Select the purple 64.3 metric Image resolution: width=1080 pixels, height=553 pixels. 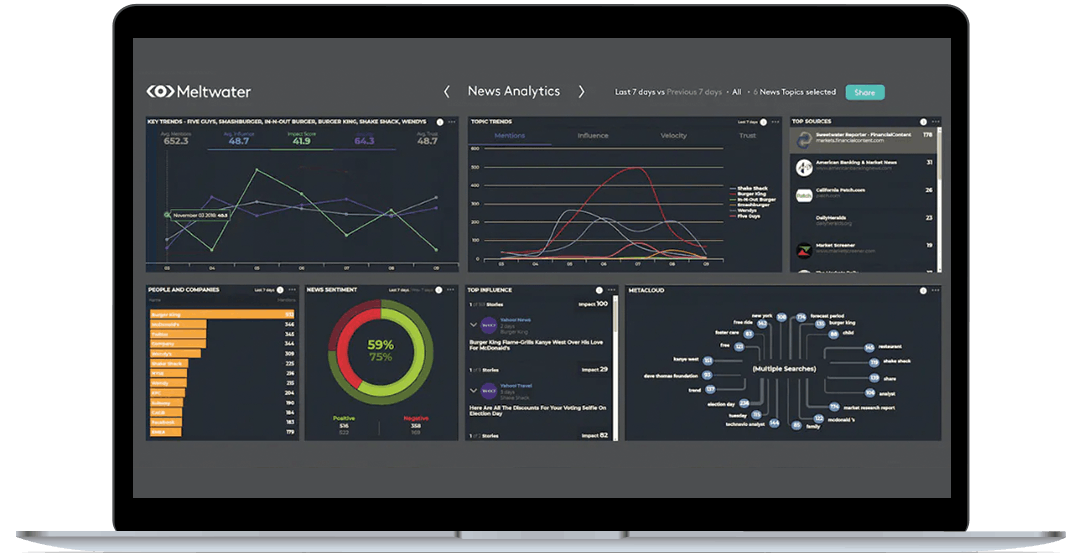(x=364, y=140)
